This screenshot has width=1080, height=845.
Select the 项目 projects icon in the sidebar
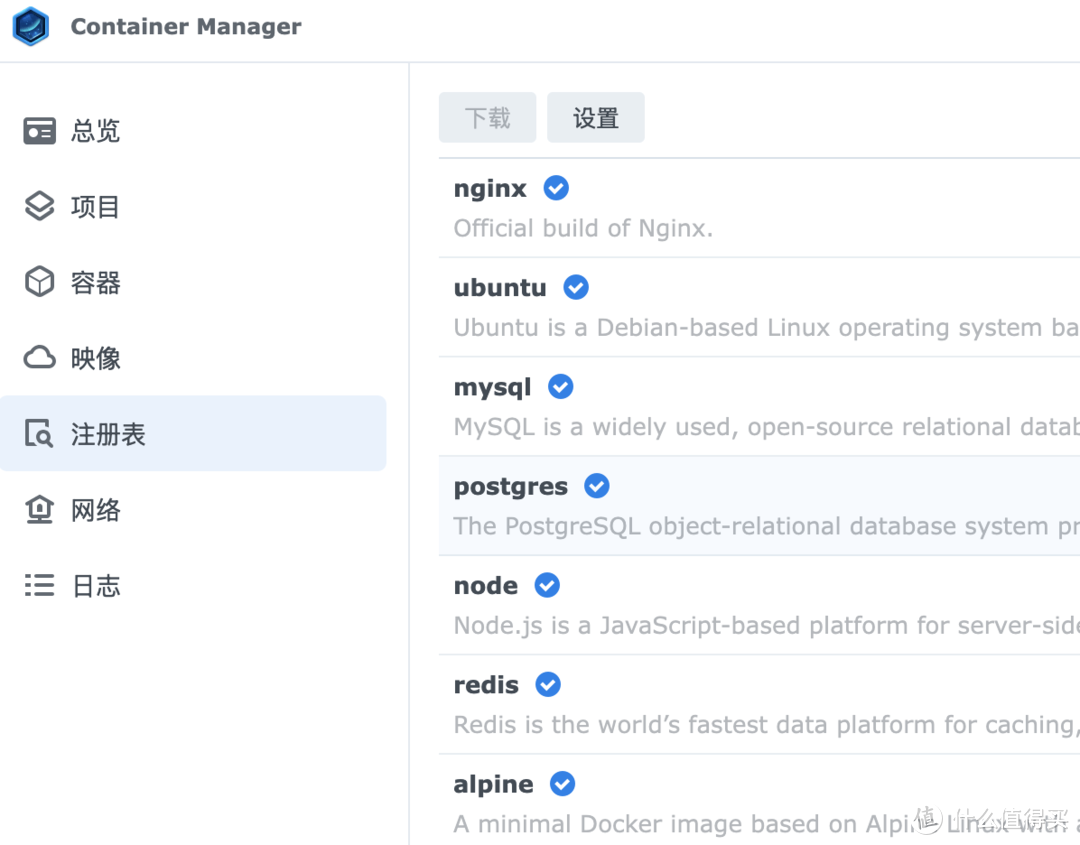[39, 206]
